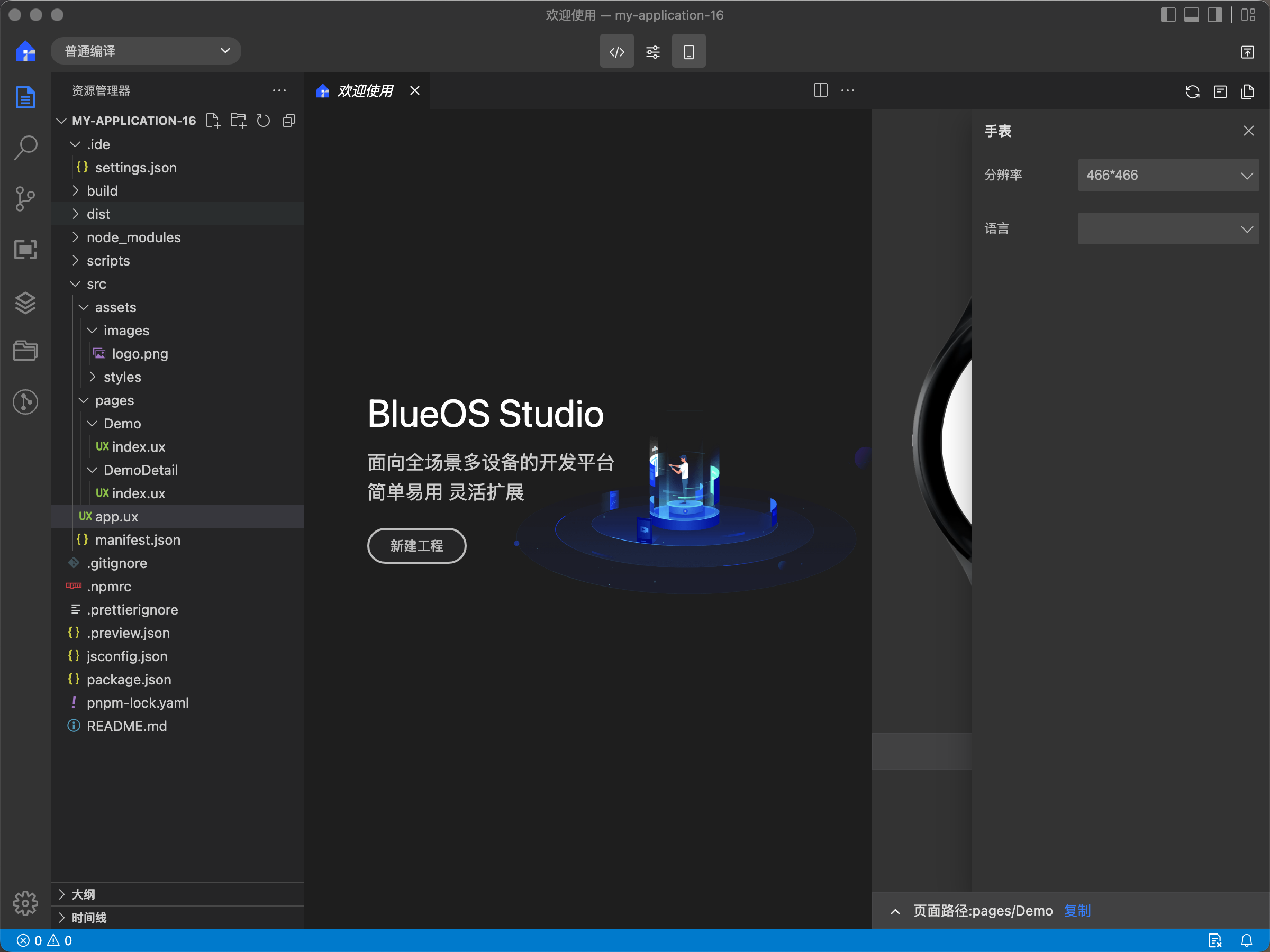The image size is (1270, 952).
Task: Click the simulator copy pages icon
Action: (1248, 92)
